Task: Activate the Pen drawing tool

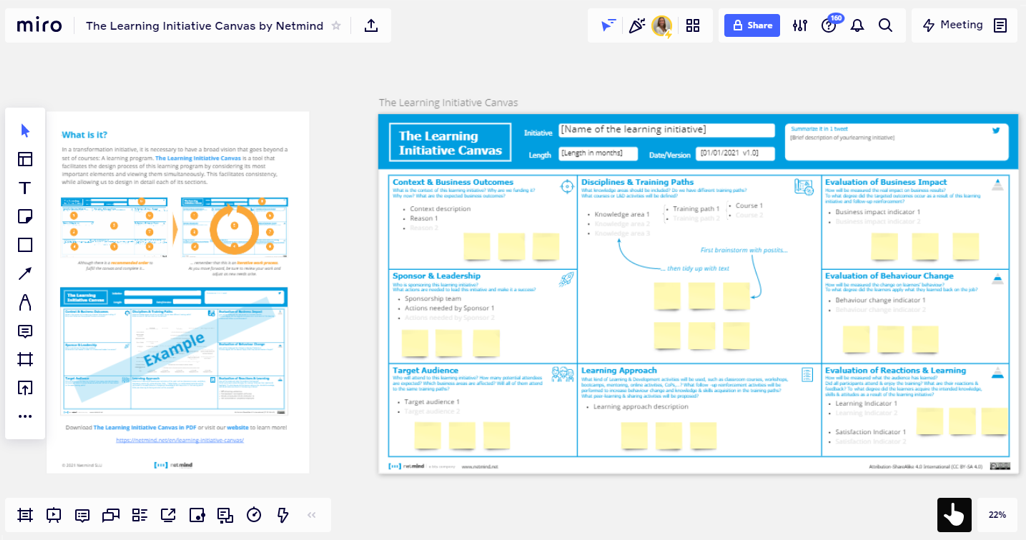Action: pos(25,302)
